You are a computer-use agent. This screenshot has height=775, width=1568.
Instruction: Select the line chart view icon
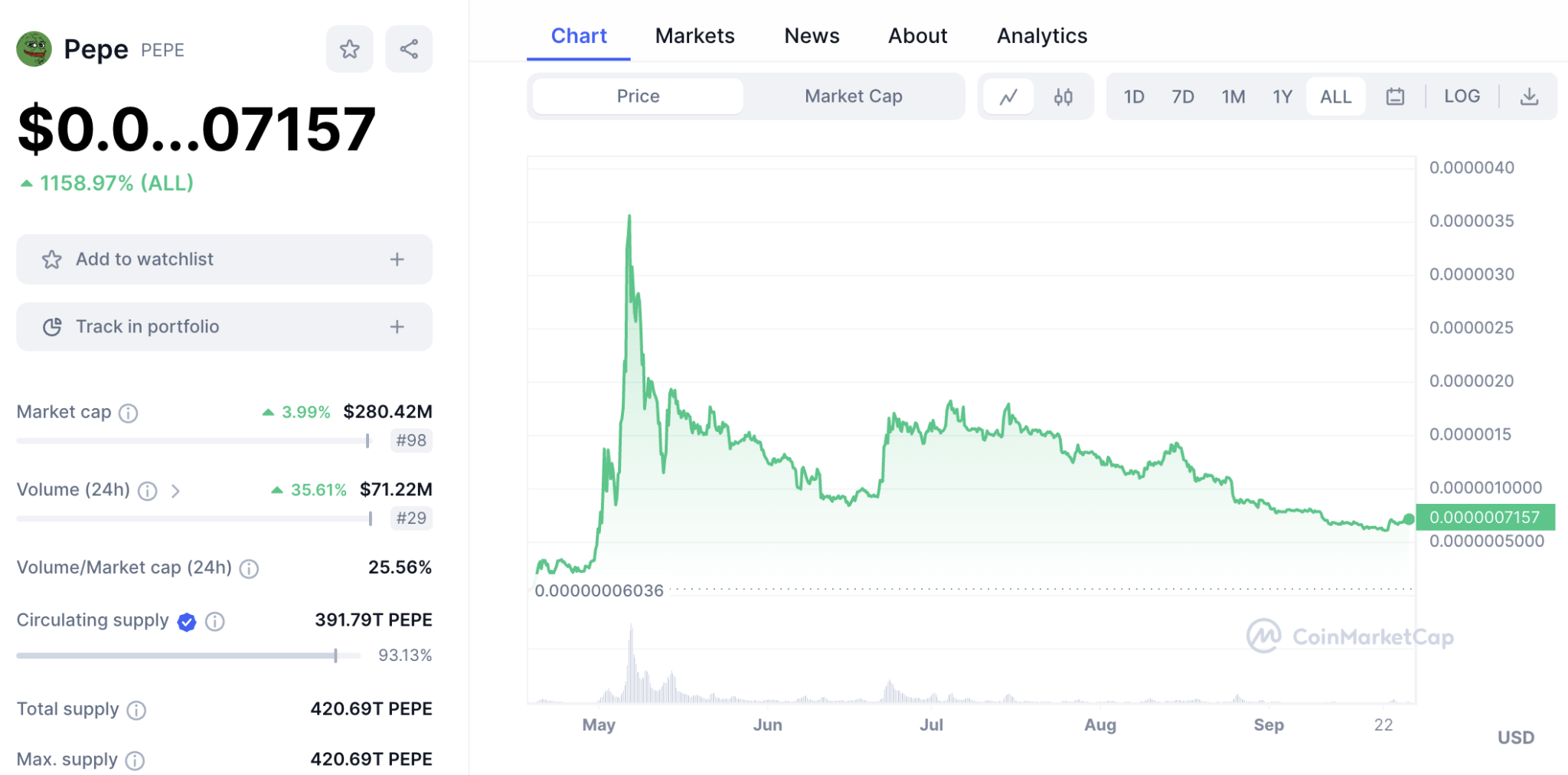click(x=1008, y=96)
